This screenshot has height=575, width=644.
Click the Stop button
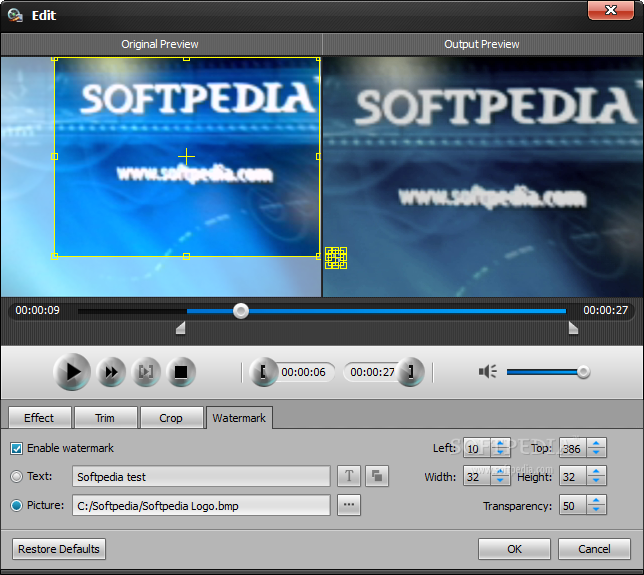coord(181,372)
